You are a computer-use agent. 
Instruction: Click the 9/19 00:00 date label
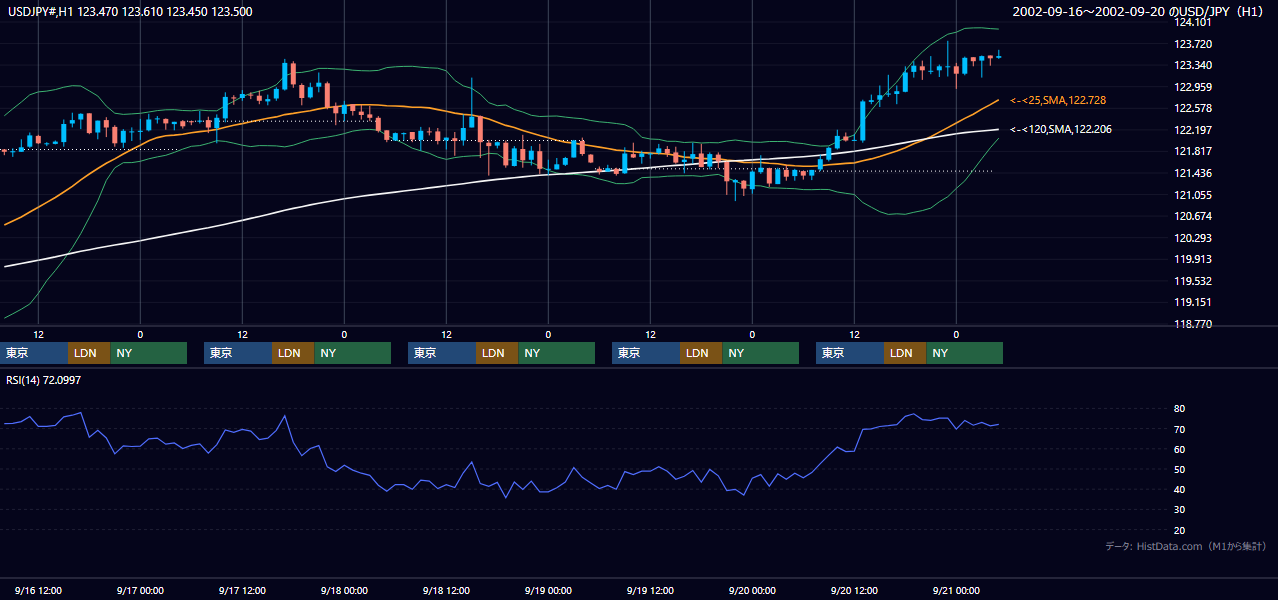click(x=548, y=591)
